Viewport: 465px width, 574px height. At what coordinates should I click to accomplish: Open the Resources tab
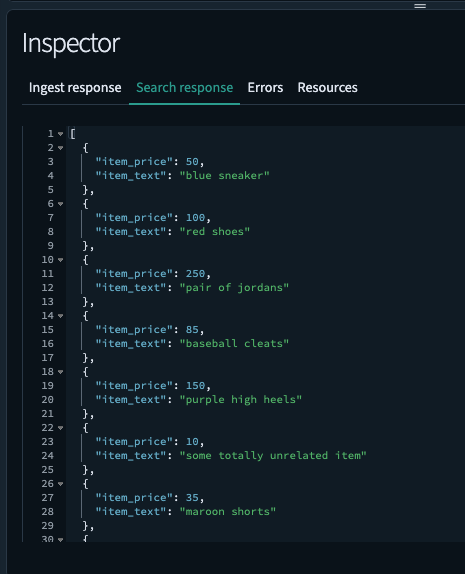(x=327, y=88)
